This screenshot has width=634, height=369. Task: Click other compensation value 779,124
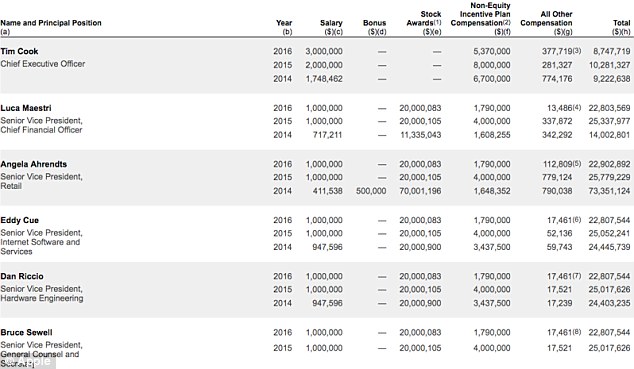coord(557,177)
